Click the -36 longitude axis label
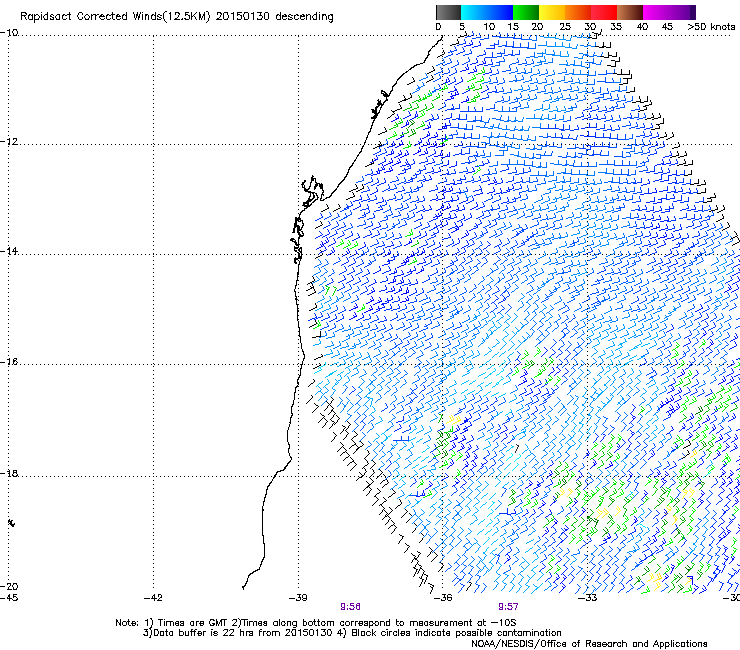This screenshot has width=740, height=650. coord(443,598)
